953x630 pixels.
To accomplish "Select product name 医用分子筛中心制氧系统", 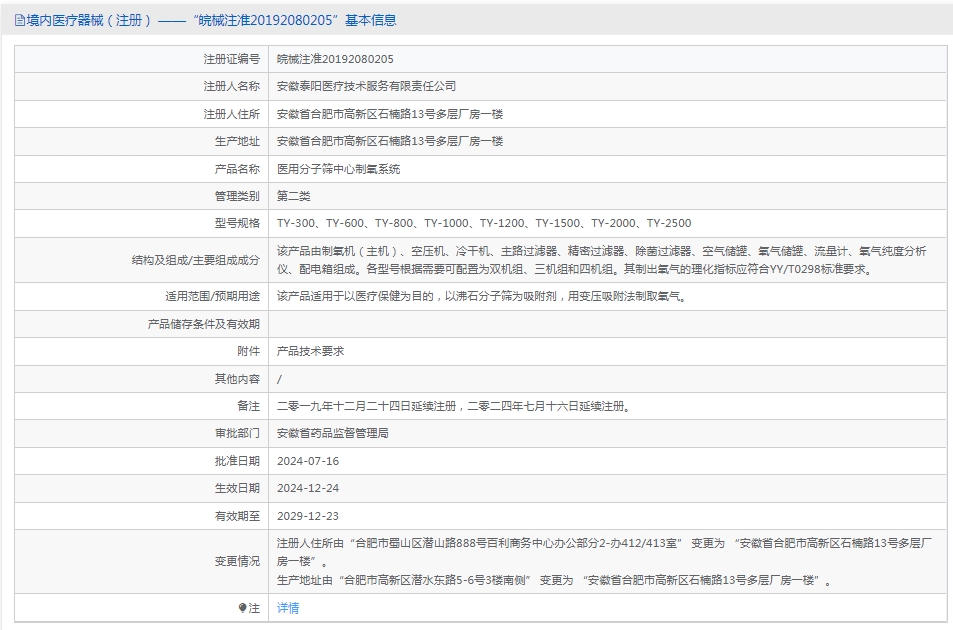I will coord(338,169).
